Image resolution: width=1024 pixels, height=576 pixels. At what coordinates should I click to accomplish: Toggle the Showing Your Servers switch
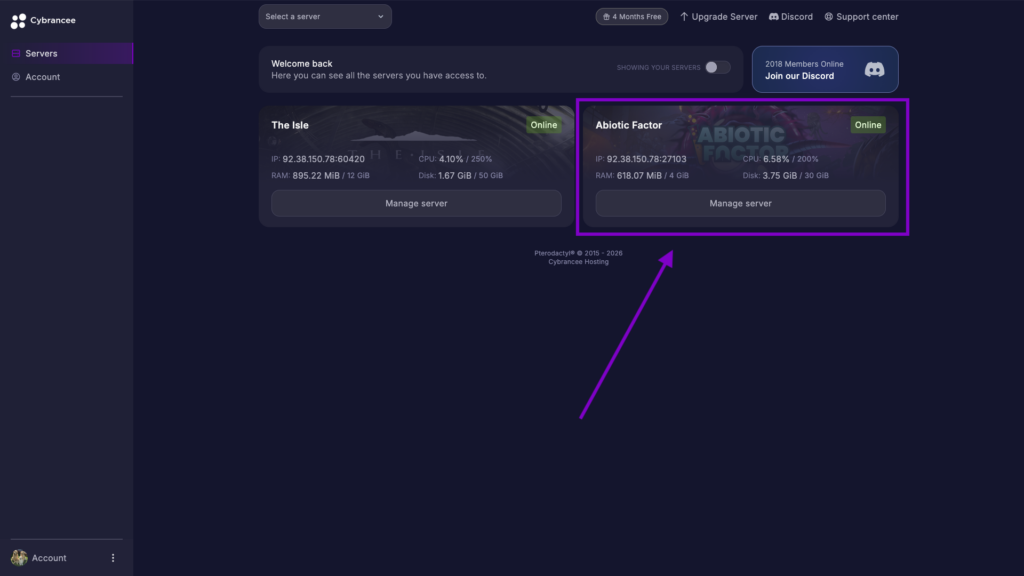(x=717, y=67)
